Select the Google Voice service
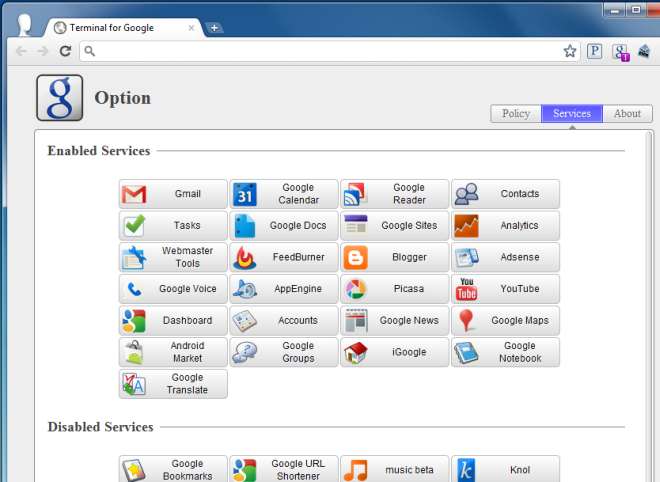The height and width of the screenshot is (482, 660). (173, 289)
